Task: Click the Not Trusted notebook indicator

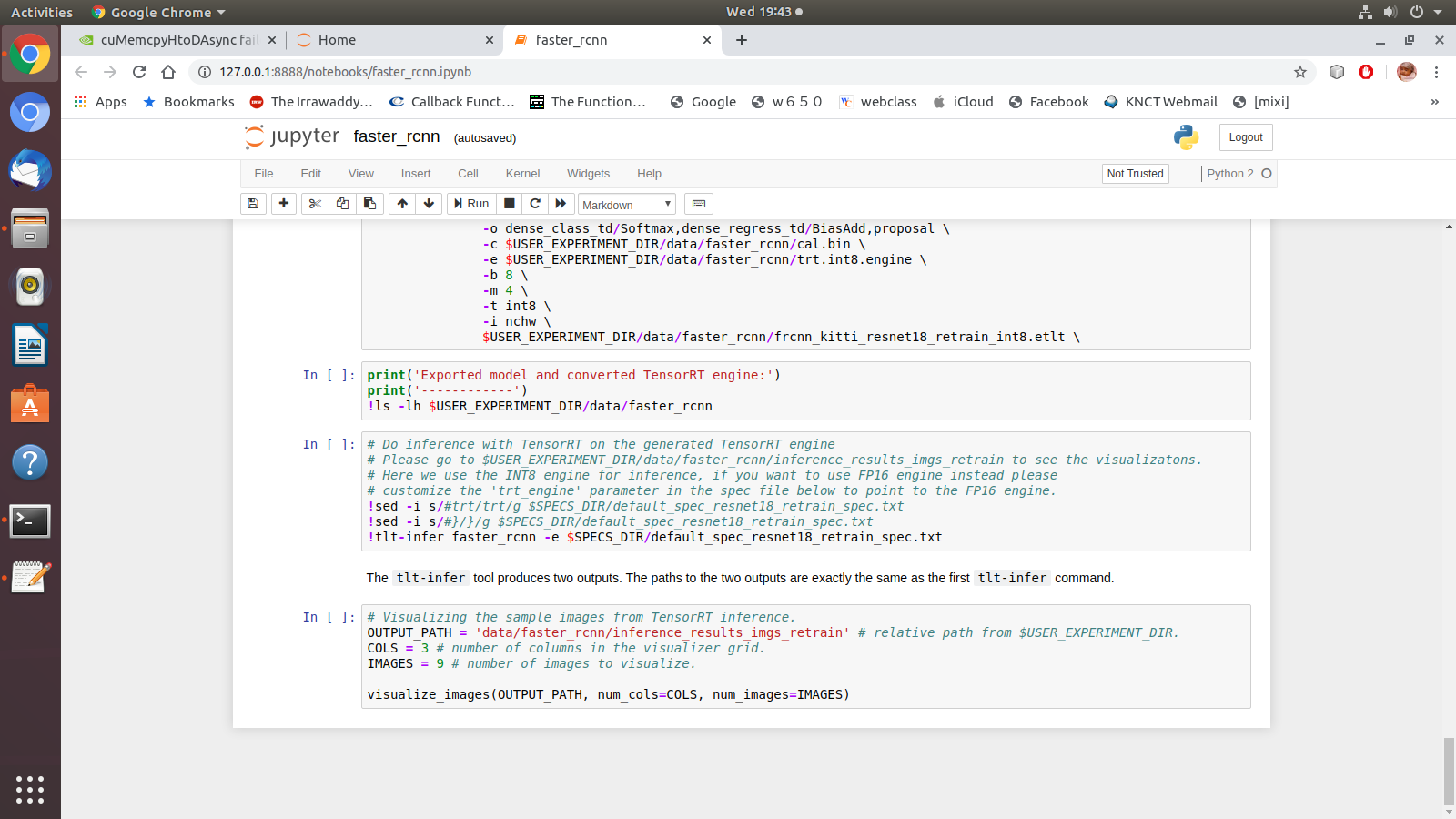Action: tap(1135, 173)
